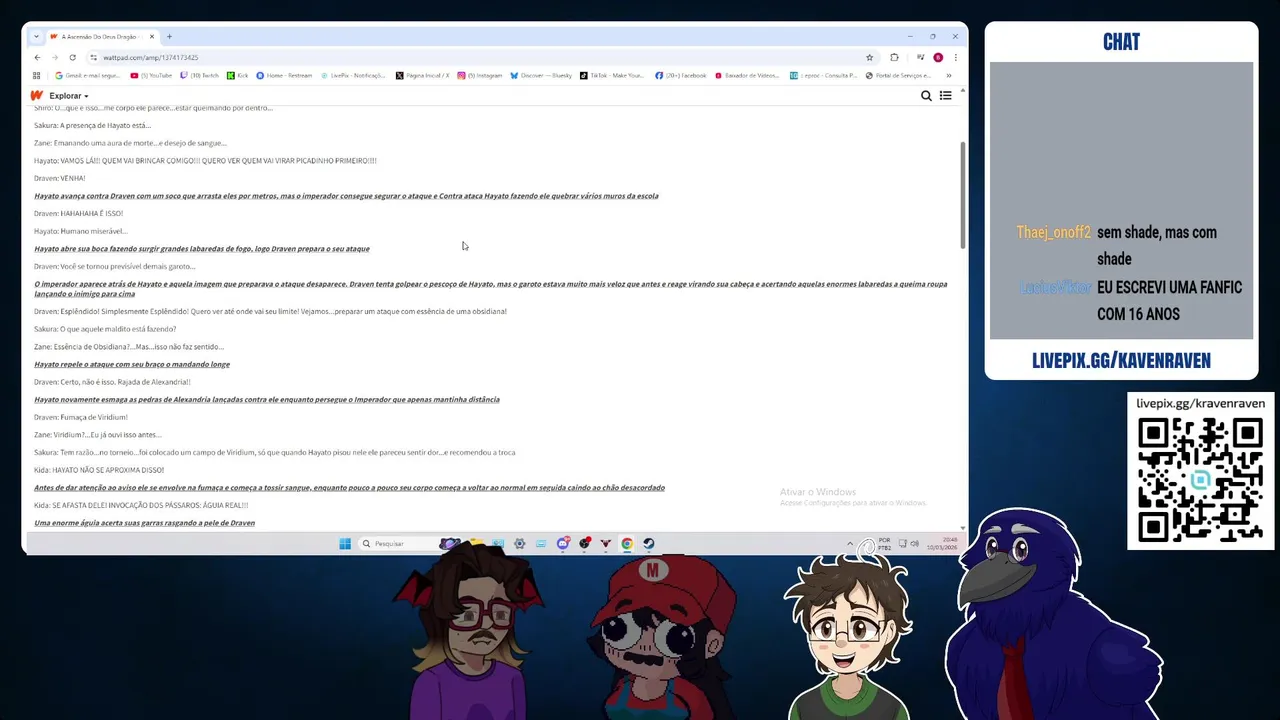1280x720 pixels.
Task: Bookmark this page with star icon
Action: click(x=869, y=57)
